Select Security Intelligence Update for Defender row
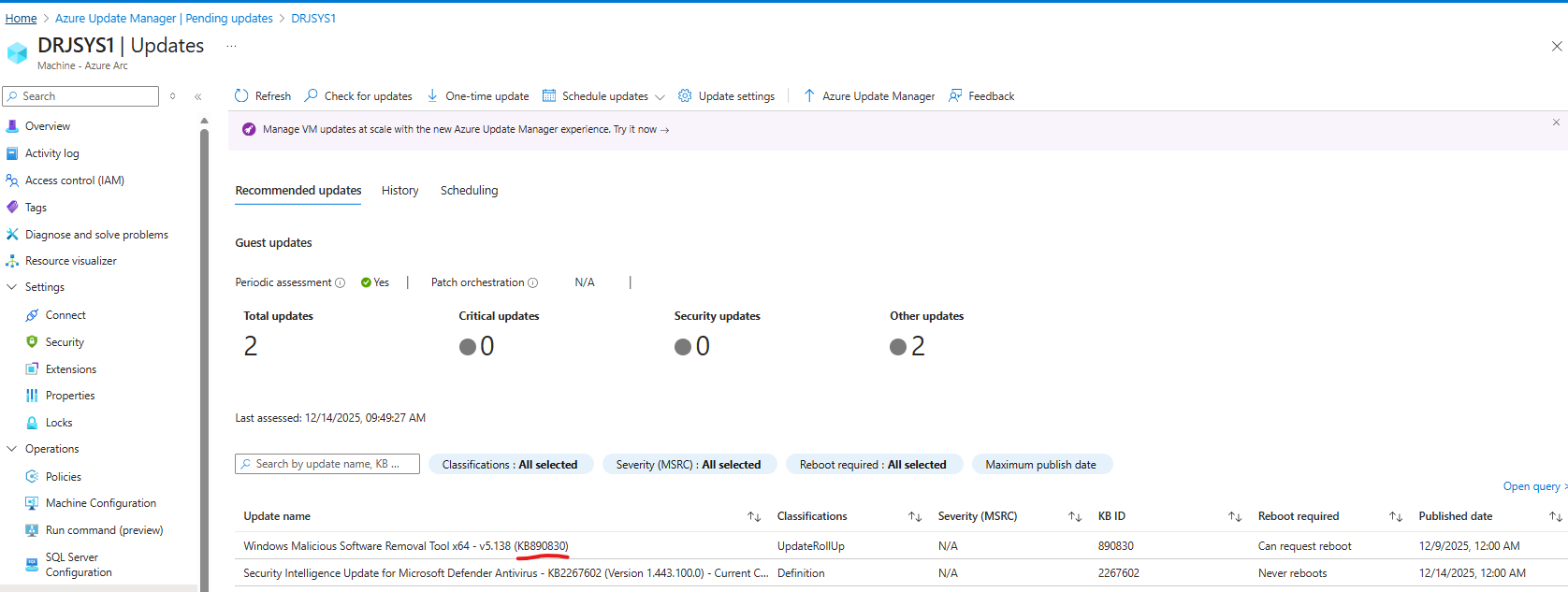This screenshot has height=592, width=1568. [901, 573]
